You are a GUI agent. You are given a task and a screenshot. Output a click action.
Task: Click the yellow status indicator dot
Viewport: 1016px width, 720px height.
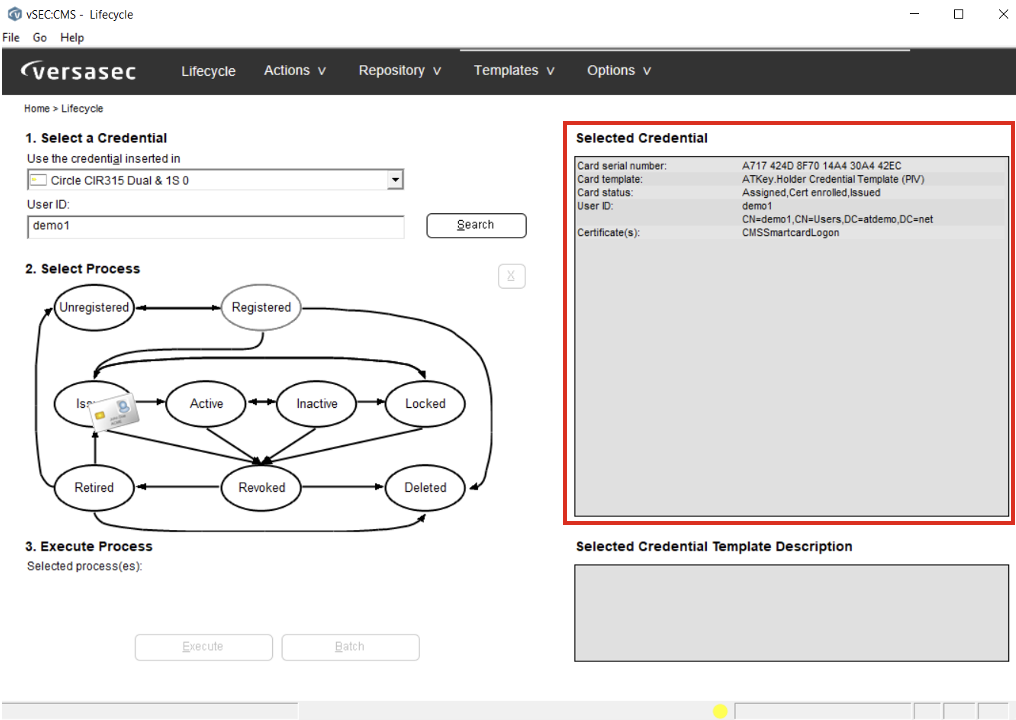pos(720,712)
